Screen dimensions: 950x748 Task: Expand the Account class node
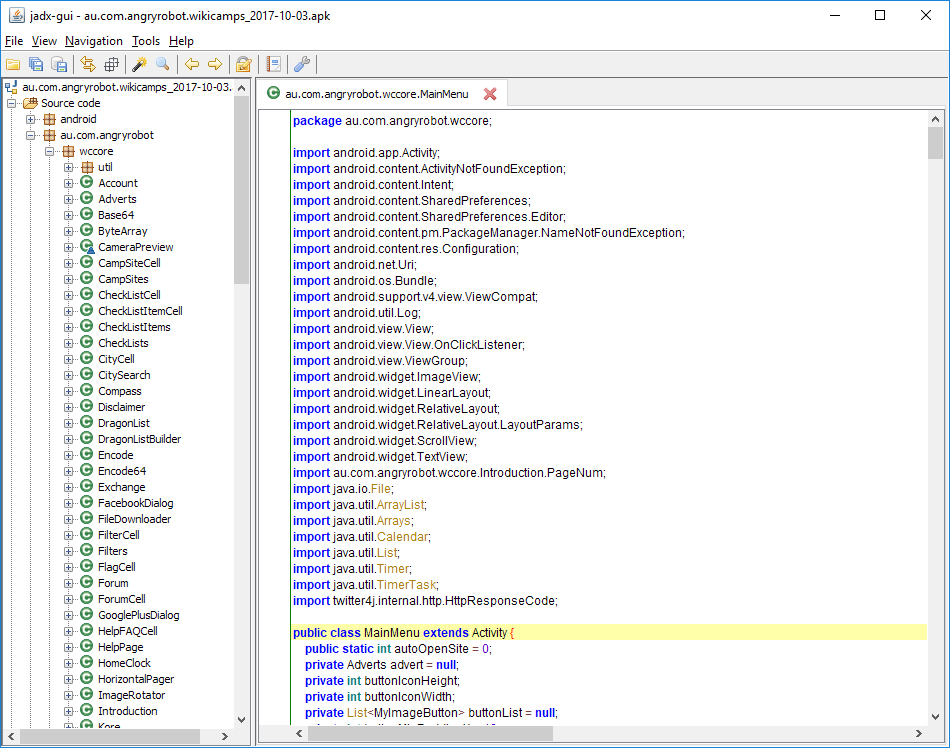coord(68,184)
